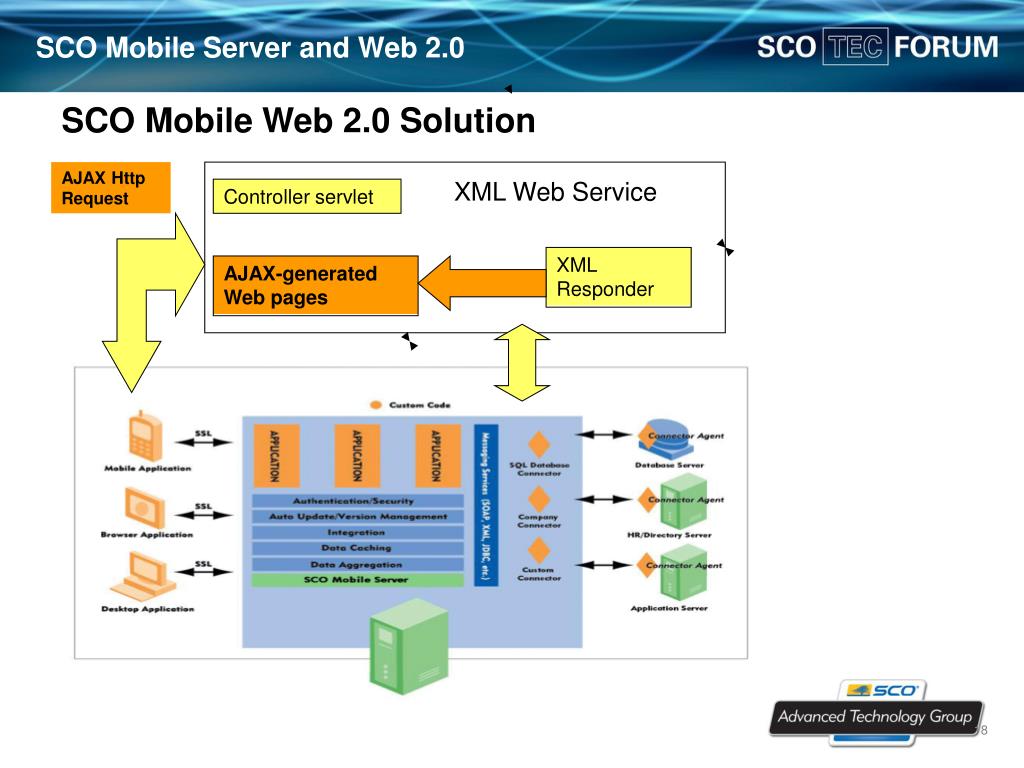Click the AJAX Http Request box

point(110,188)
